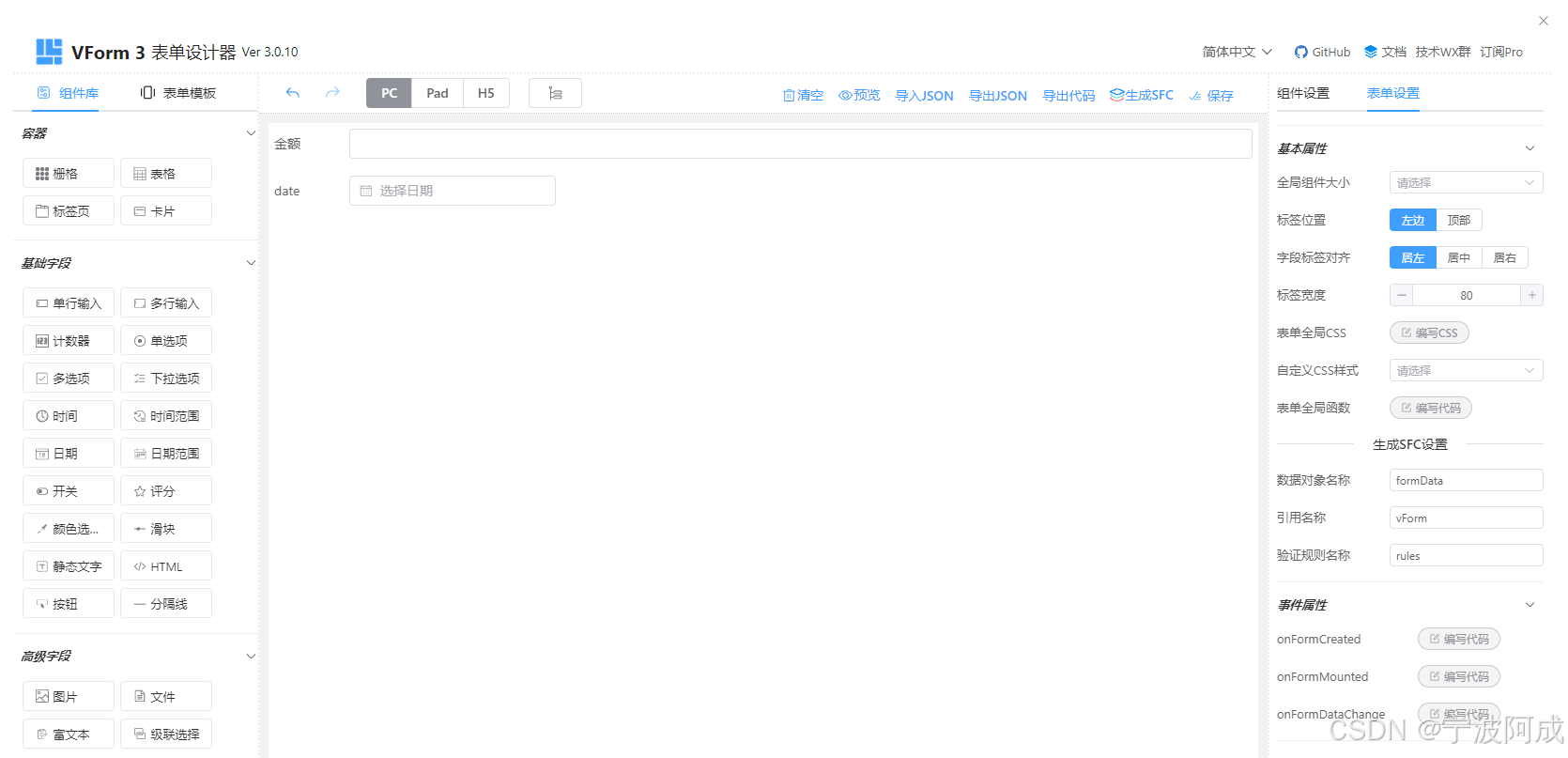The width and height of the screenshot is (1568, 758).
Task: Collapse the 高级字段 section
Action: [251, 656]
